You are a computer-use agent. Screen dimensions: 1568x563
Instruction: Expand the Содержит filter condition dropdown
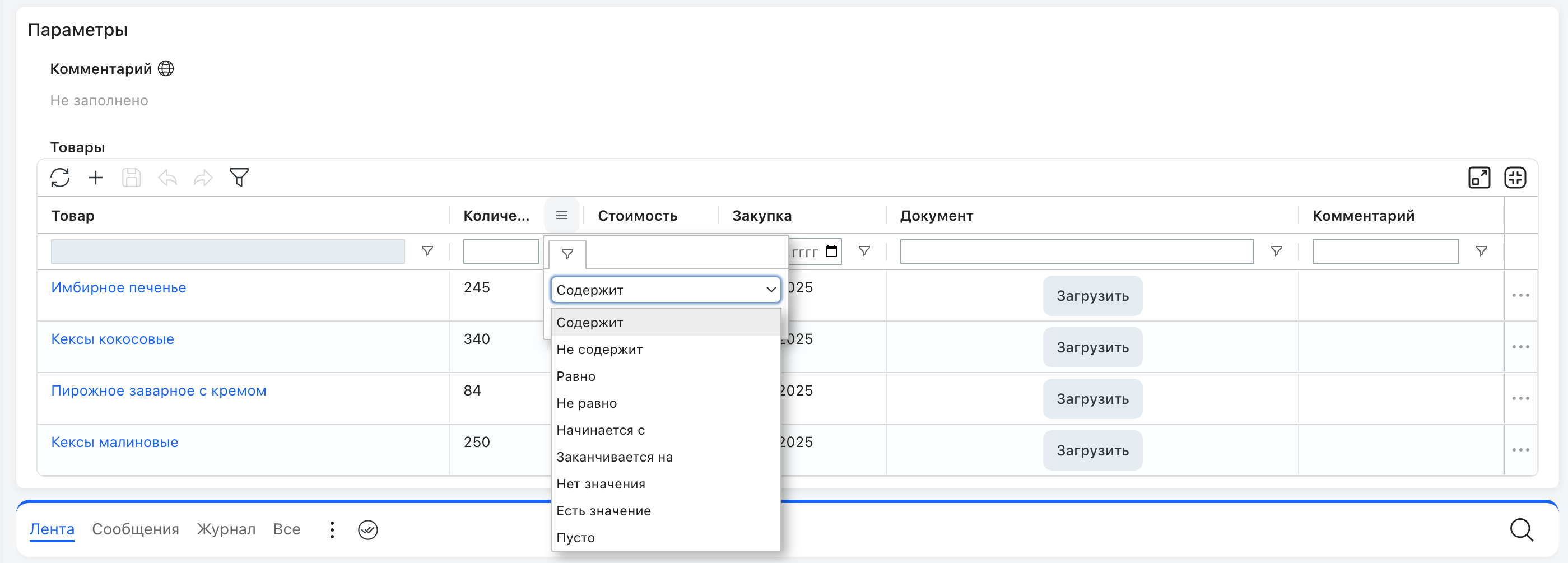[x=666, y=290]
